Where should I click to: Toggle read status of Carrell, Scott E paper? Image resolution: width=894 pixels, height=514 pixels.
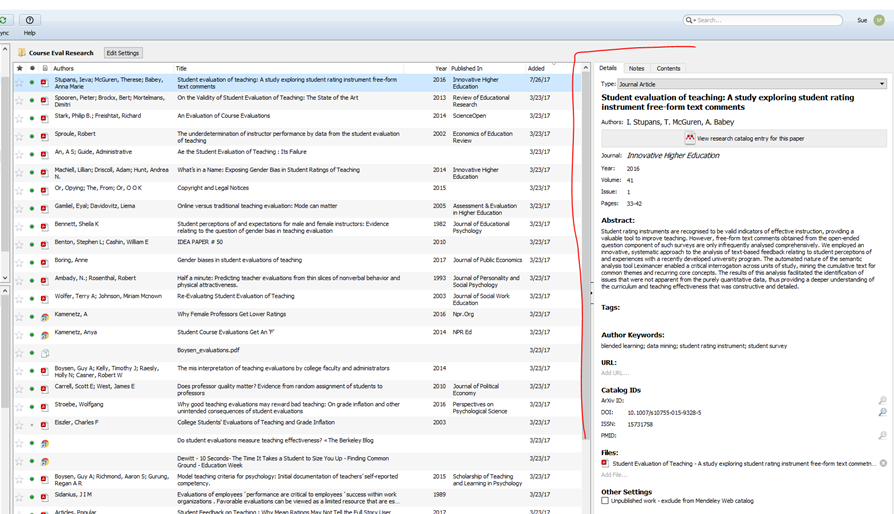click(x=32, y=389)
